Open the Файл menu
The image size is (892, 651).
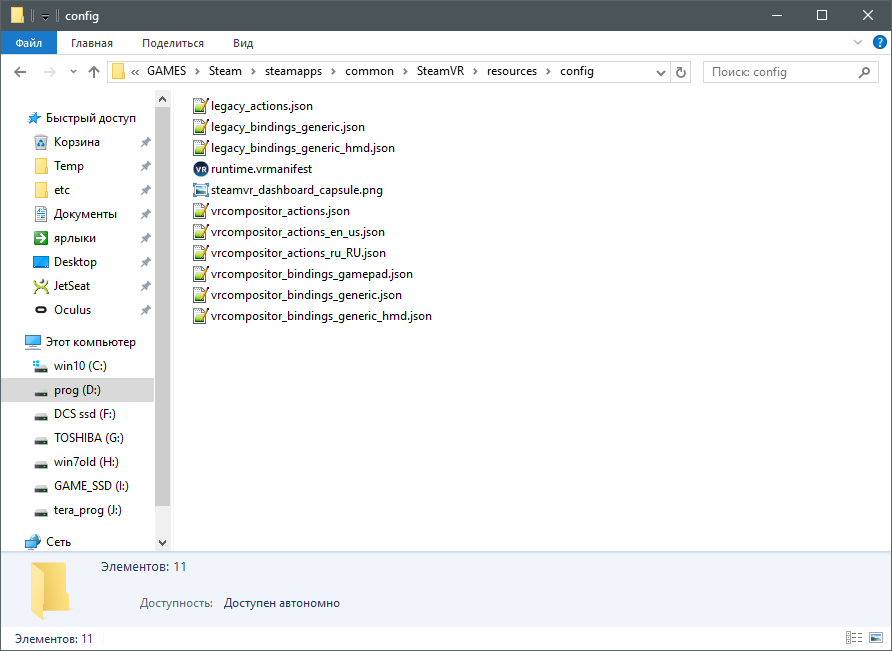[x=28, y=43]
